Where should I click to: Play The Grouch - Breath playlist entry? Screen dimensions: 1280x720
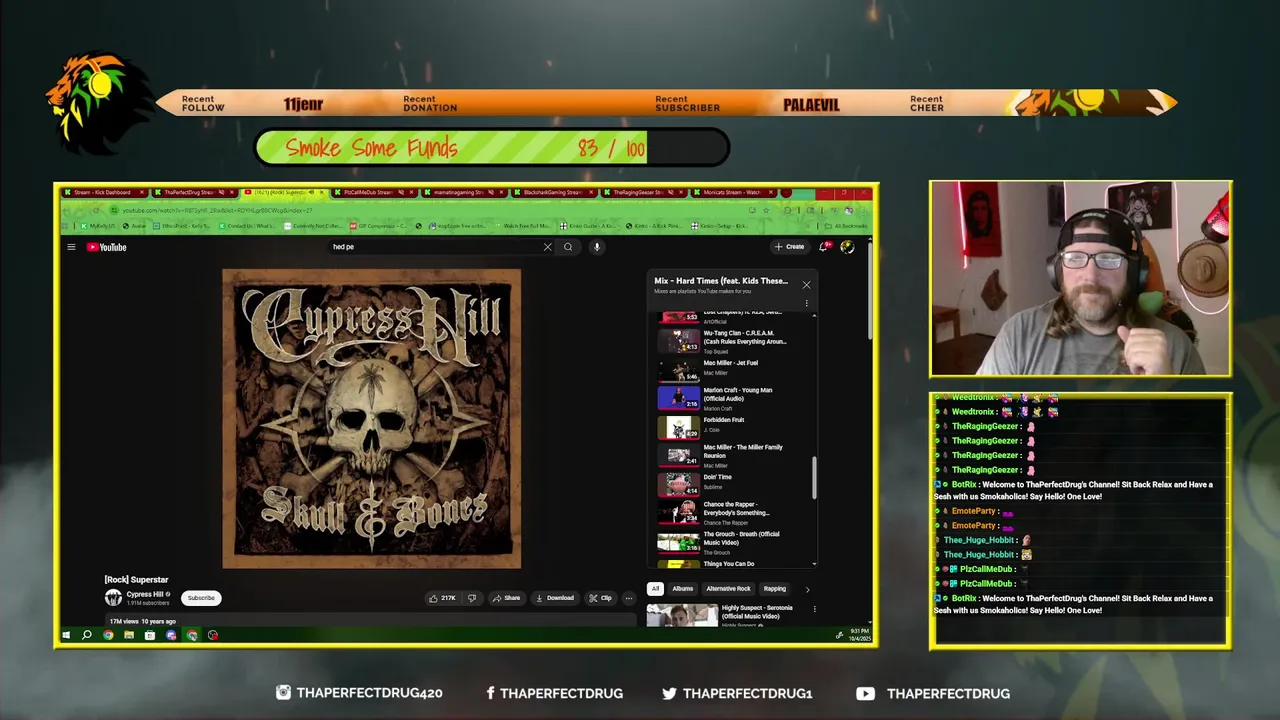point(735,541)
